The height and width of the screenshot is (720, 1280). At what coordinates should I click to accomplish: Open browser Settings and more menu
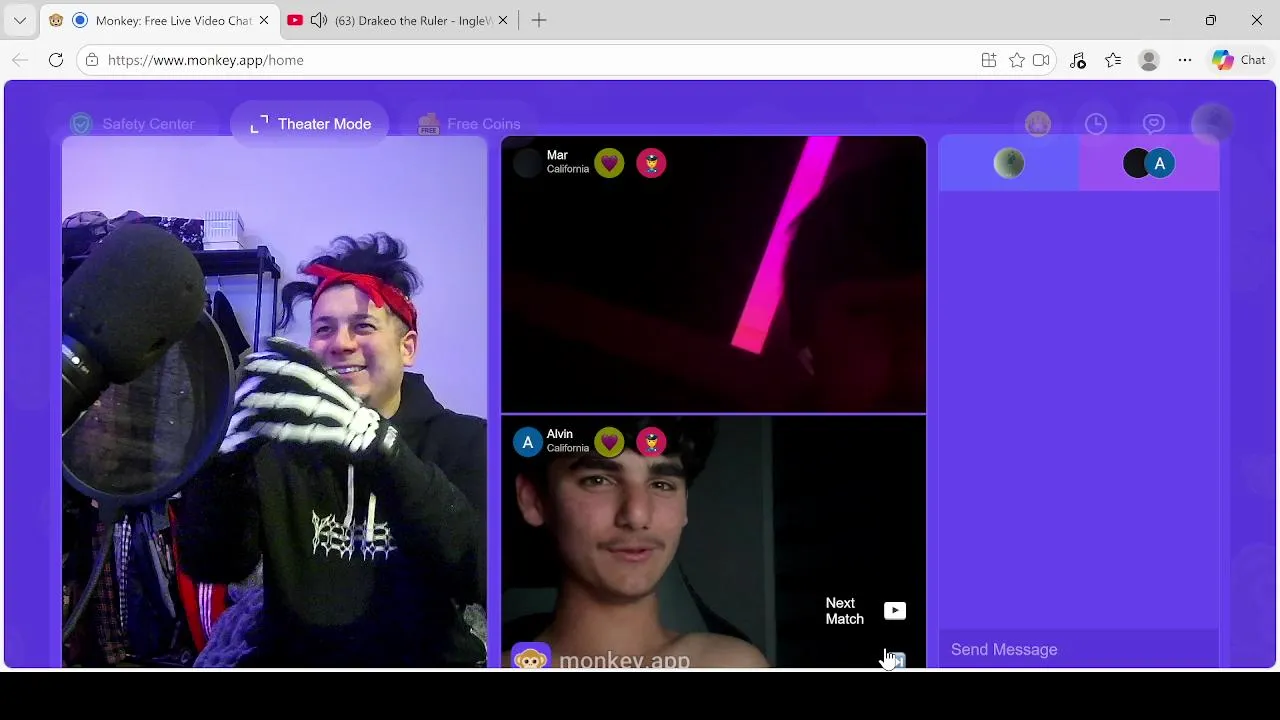pos(1185,60)
